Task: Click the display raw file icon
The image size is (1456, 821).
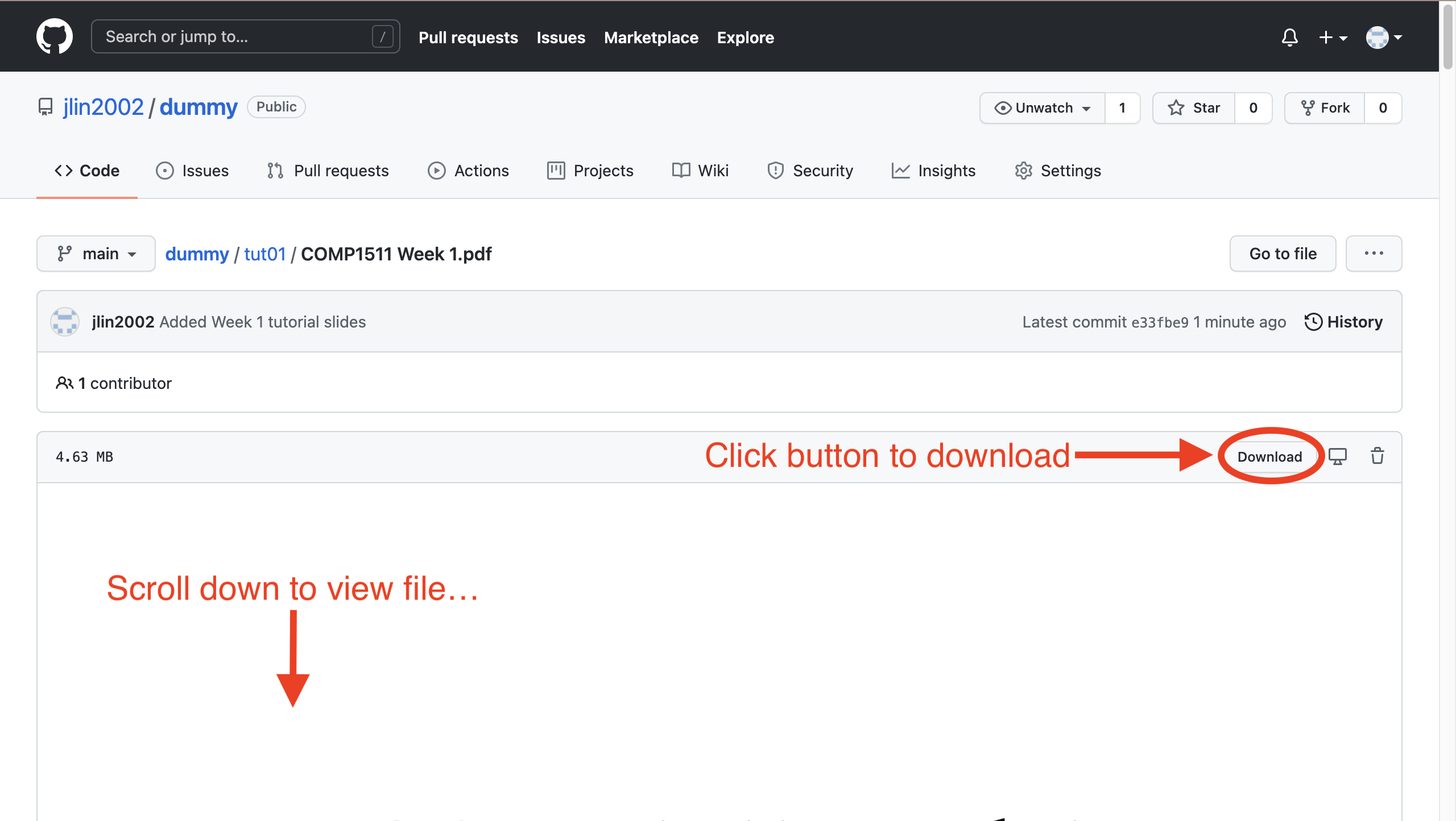Action: coord(1338,456)
